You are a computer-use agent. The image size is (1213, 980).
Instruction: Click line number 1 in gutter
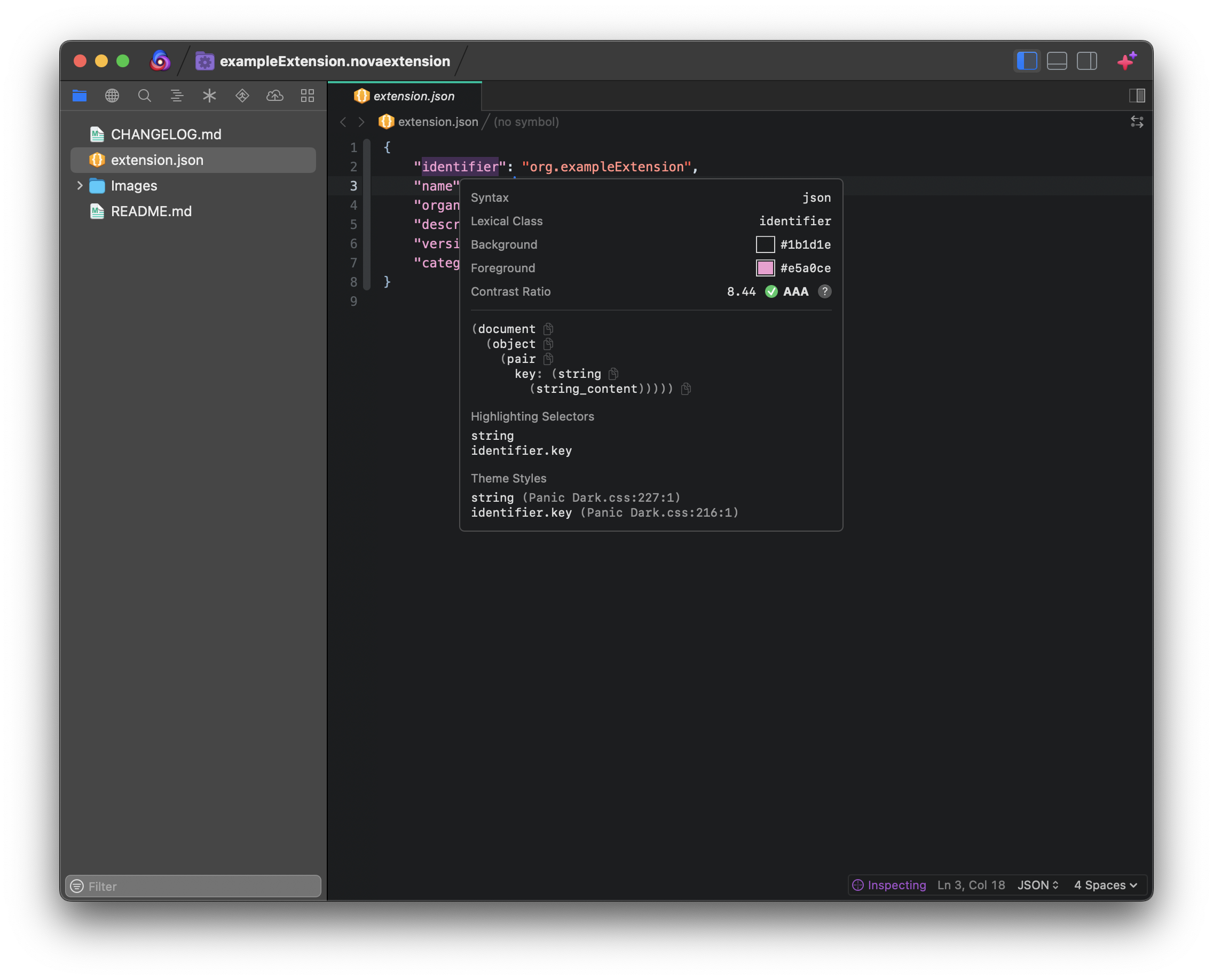click(x=353, y=148)
